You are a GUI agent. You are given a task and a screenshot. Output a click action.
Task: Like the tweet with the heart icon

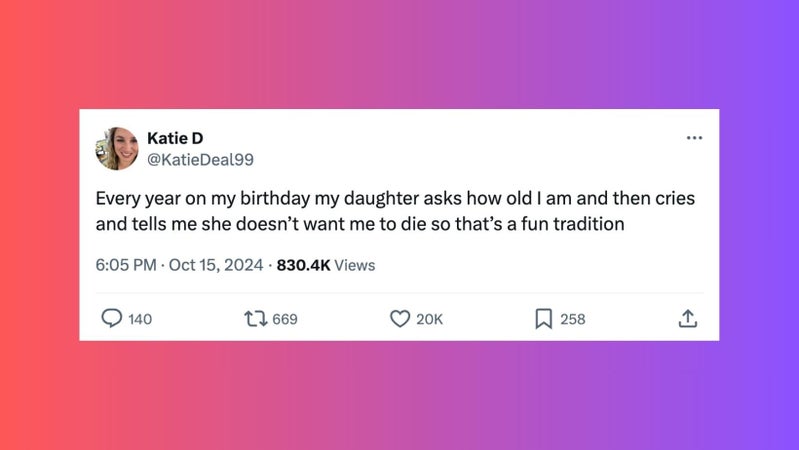pos(400,318)
